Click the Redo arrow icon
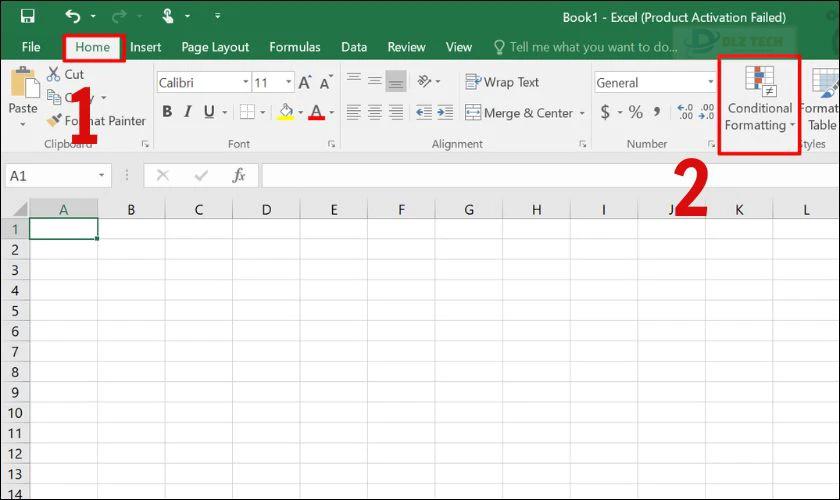Viewport: 840px width, 500px height. 118,17
